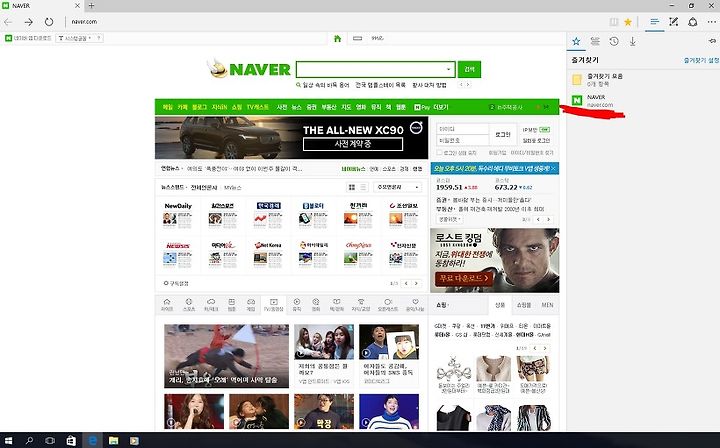The height and width of the screenshot is (448, 720).
Task: Go to previous news stand page arrow
Action: [406, 284]
